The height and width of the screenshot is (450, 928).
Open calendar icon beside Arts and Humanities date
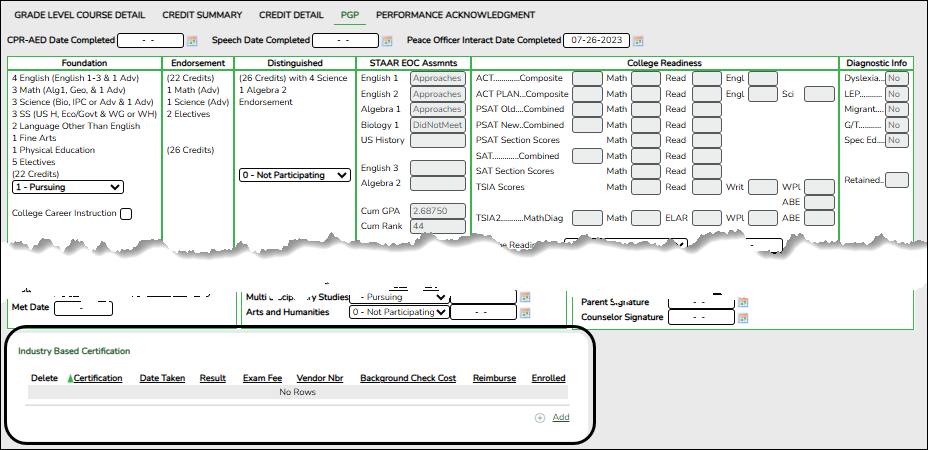524,313
